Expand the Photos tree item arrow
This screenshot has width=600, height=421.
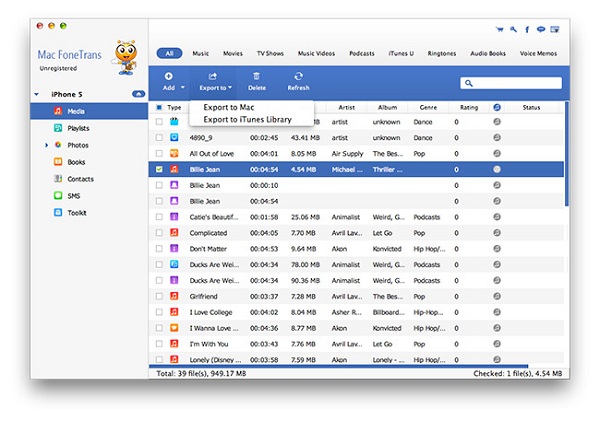46,145
